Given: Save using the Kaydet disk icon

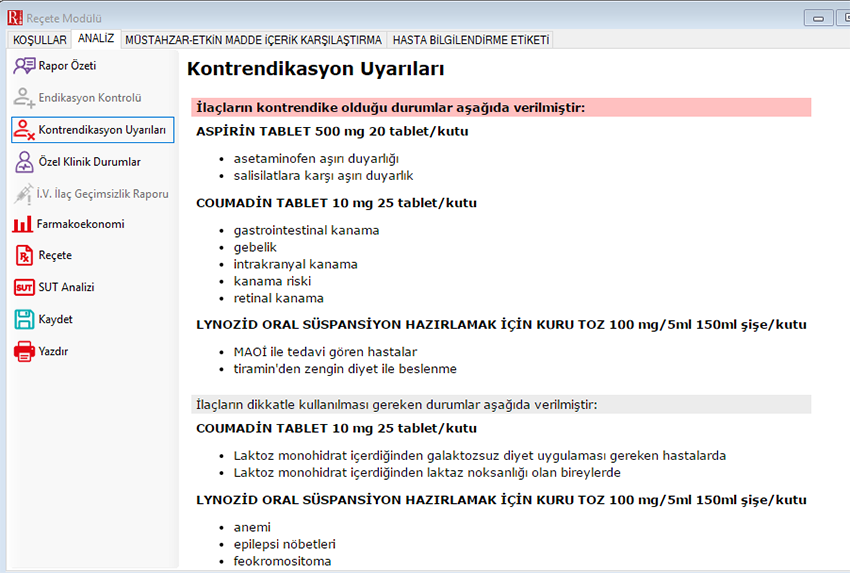Looking at the screenshot, I should 24,320.
